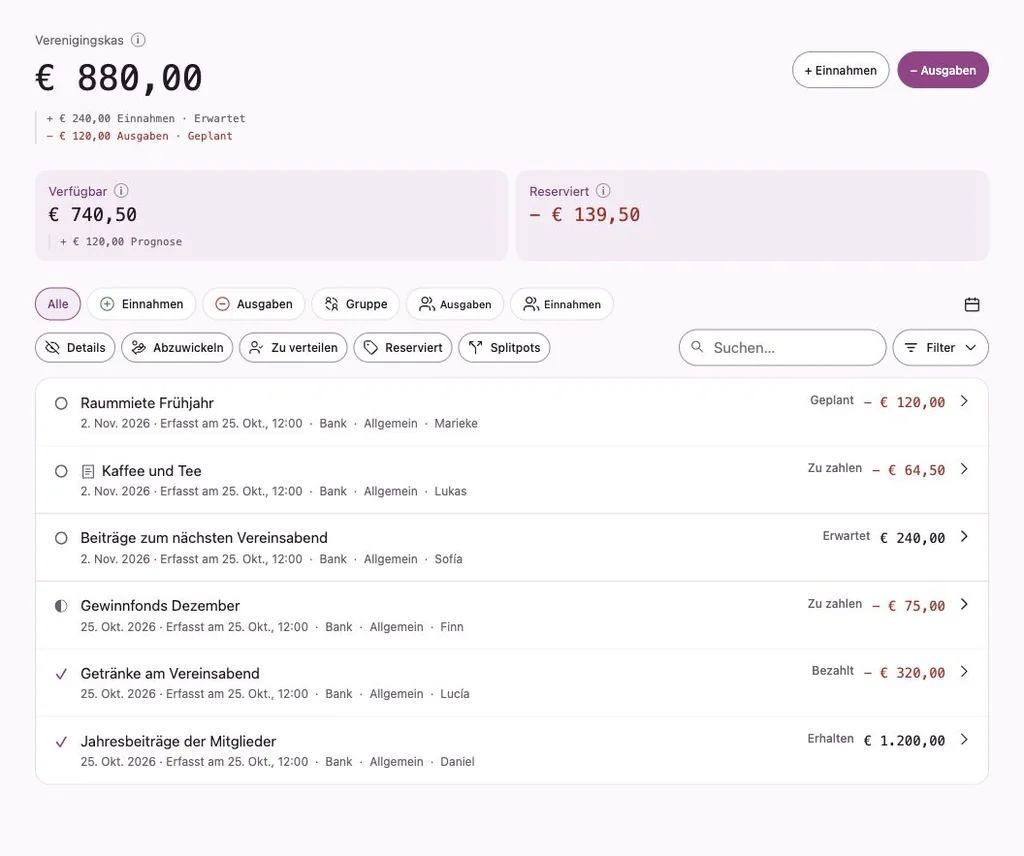This screenshot has width=1024, height=856.
Task: Expand Jahresbeiträge der Mitglieder row chevron
Action: click(965, 739)
